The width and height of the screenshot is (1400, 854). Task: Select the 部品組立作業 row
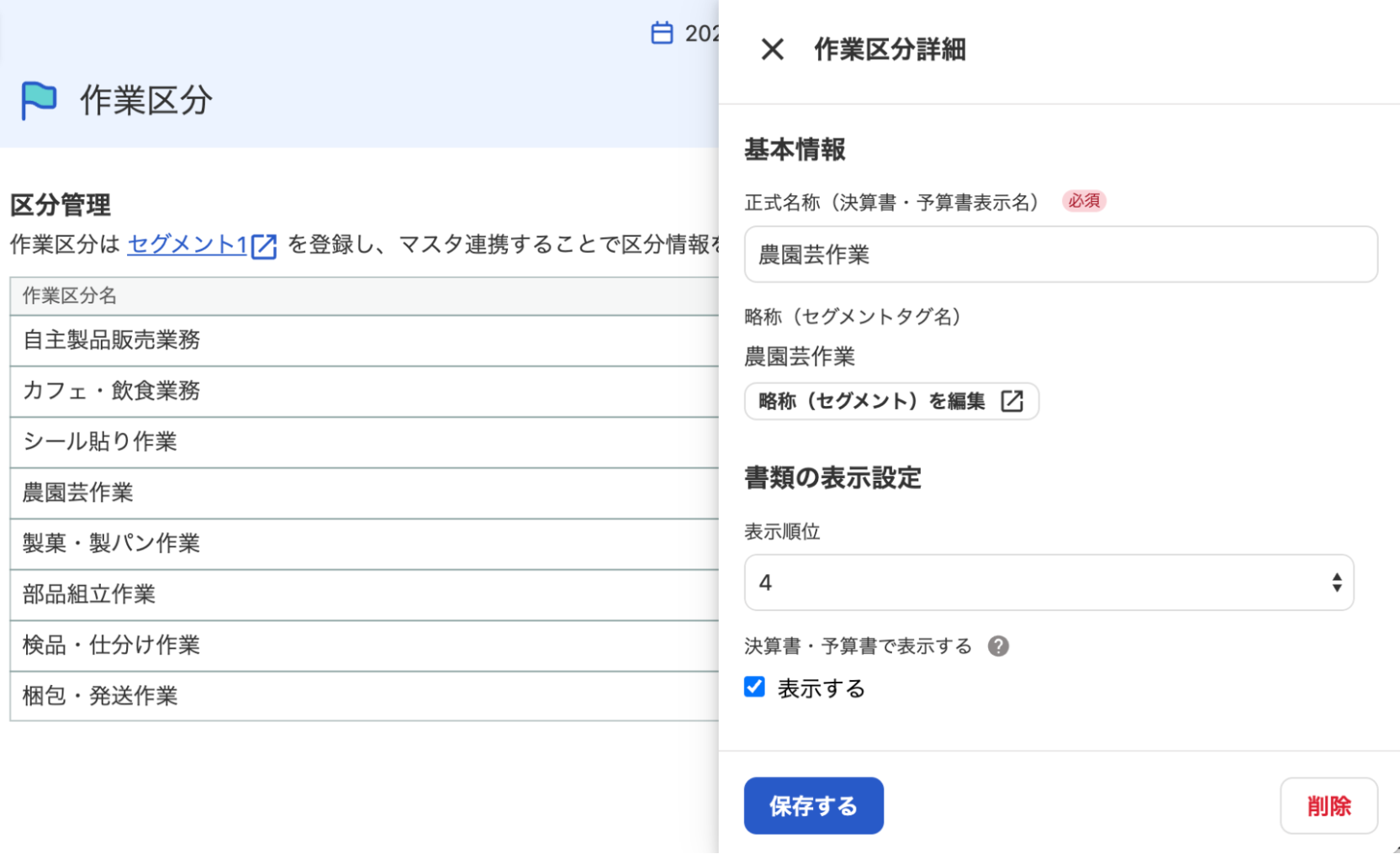[364, 594]
